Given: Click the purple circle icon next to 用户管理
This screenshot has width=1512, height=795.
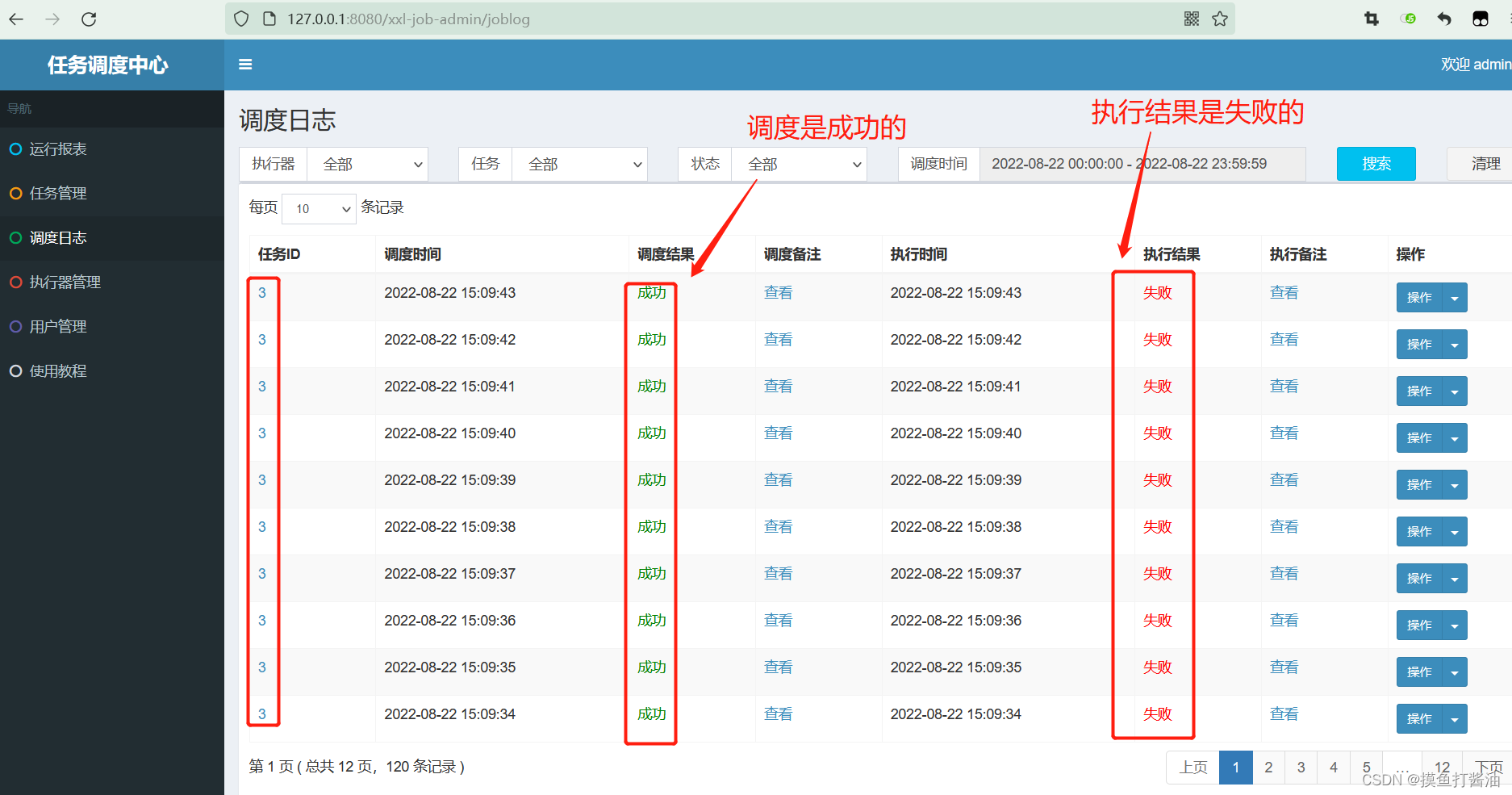Looking at the screenshot, I should (x=15, y=327).
